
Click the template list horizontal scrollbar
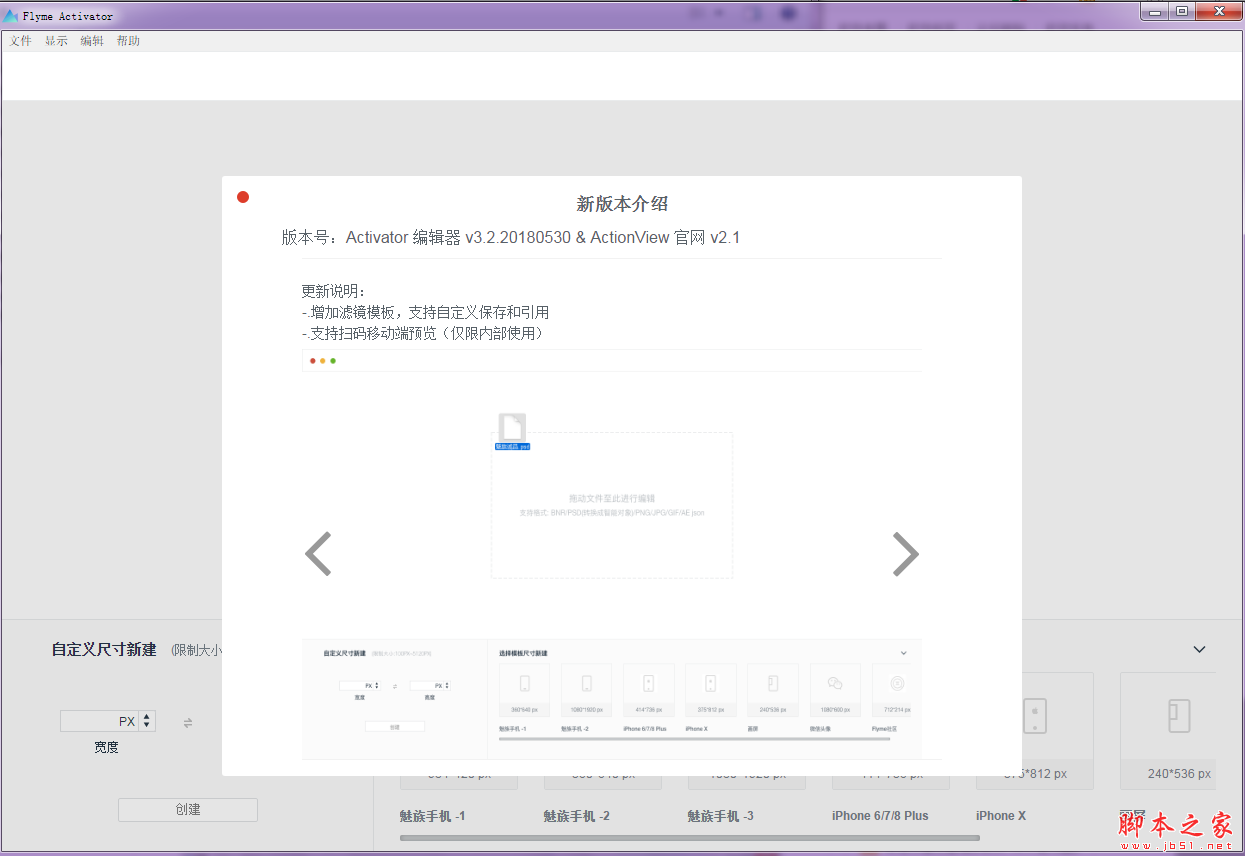(690, 838)
